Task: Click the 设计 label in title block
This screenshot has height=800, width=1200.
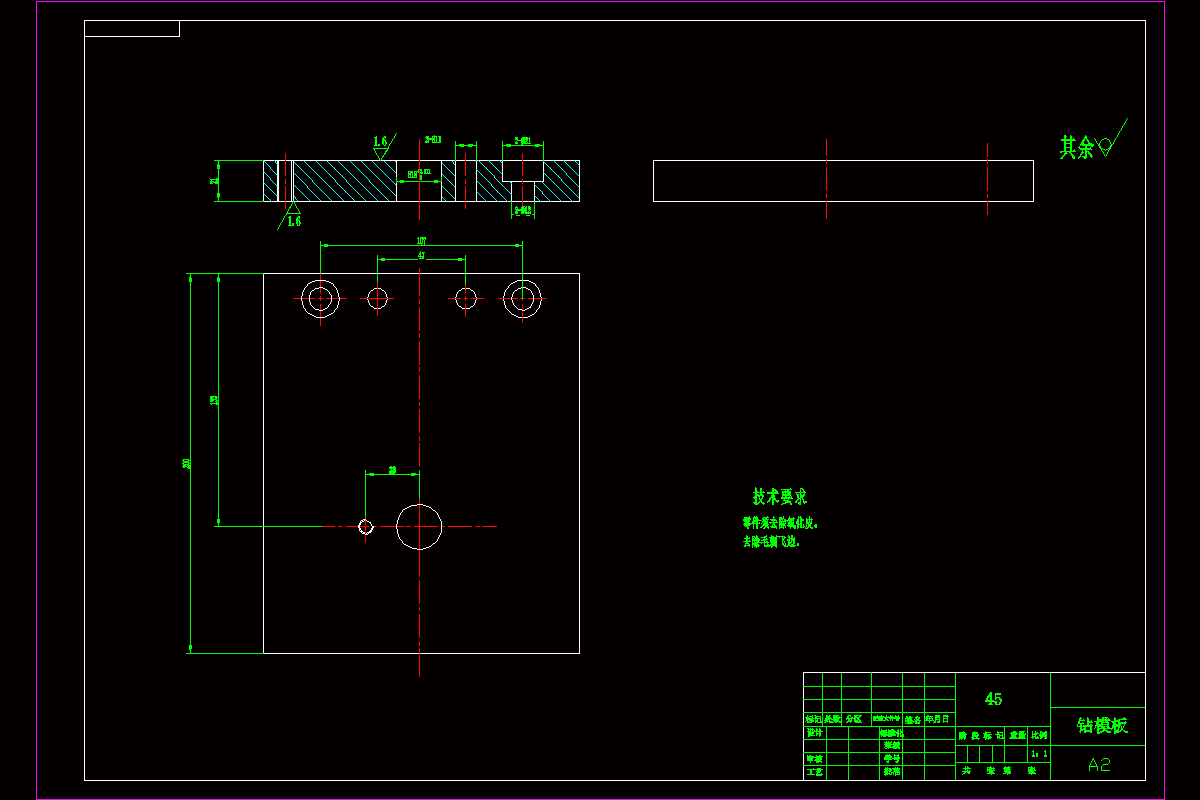Action: coord(814,733)
